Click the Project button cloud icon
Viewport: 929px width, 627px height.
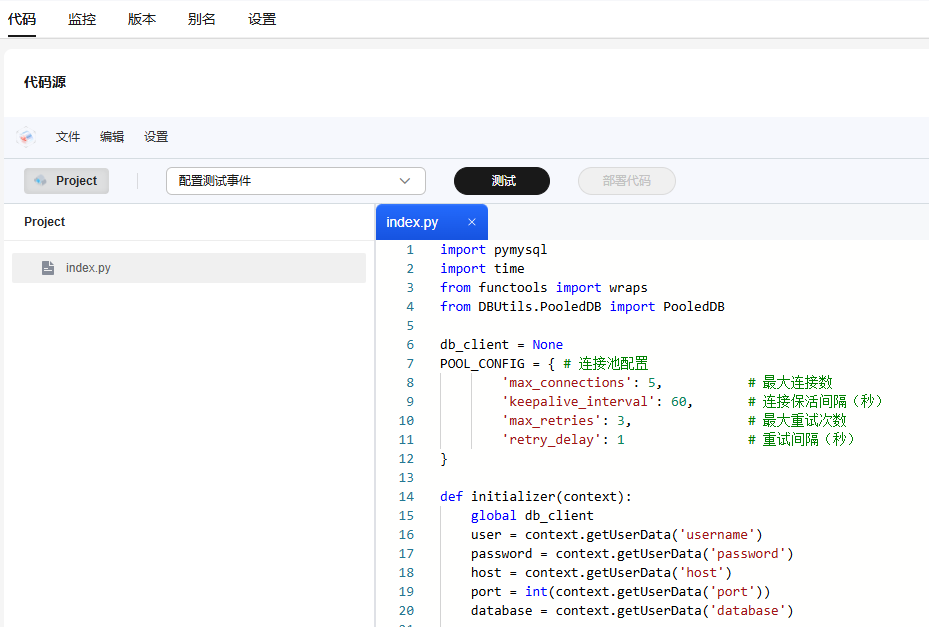click(40, 181)
